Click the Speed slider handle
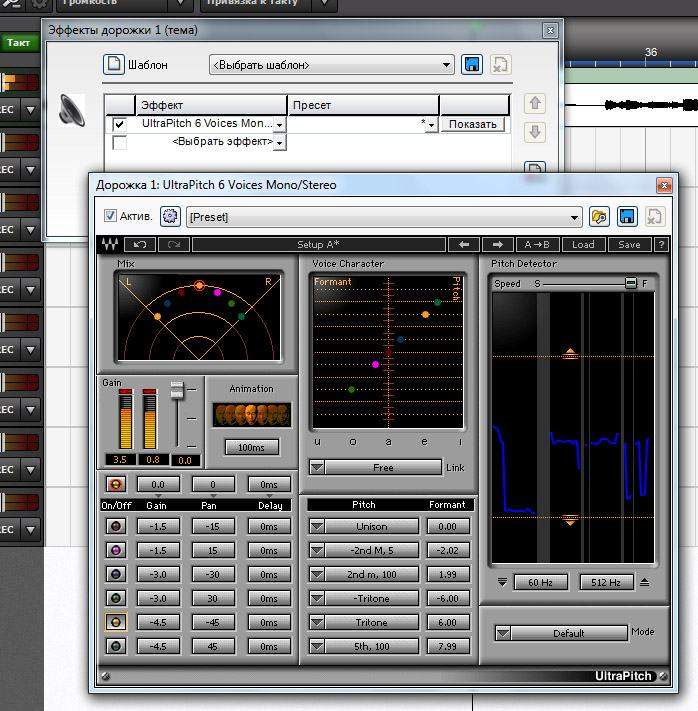Viewport: 698px width, 711px height. tap(630, 283)
